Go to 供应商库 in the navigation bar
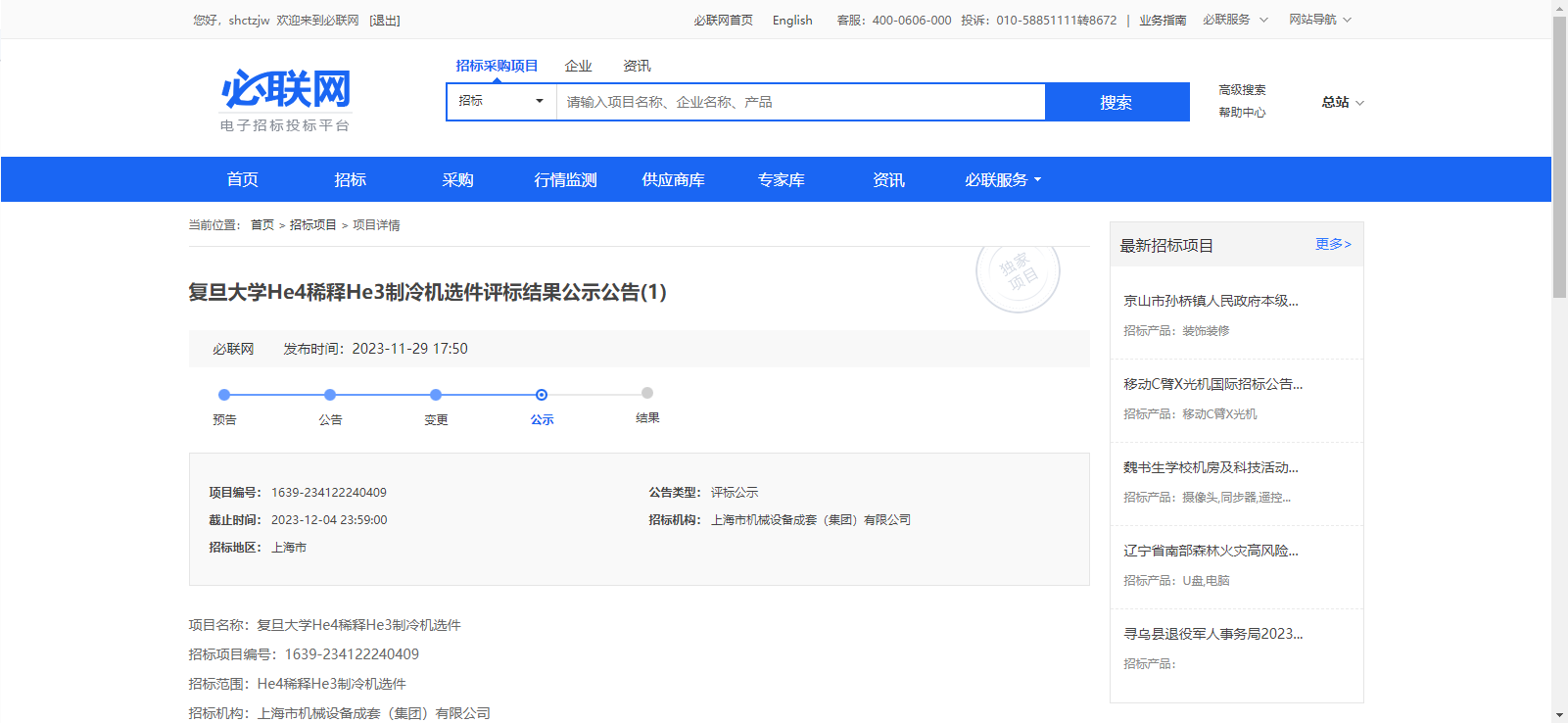This screenshot has width=1568, height=723. tap(673, 179)
